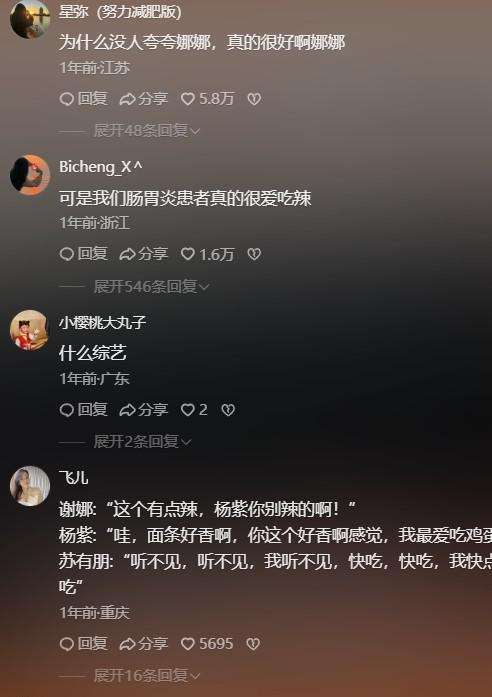Expand 546 replies under Bicheng_X^ comment
492x697 pixels.
[x=152, y=287]
